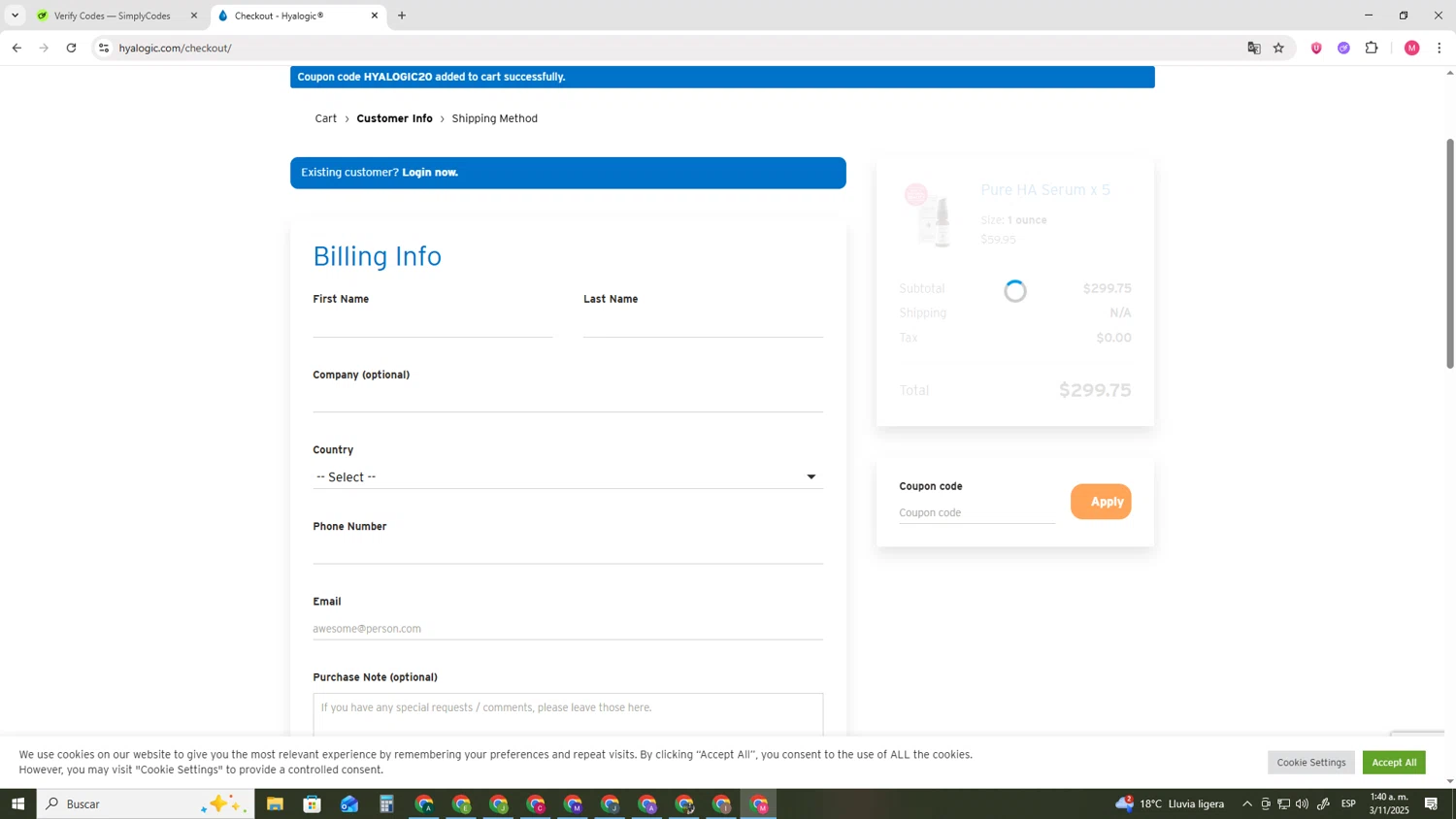
Task: Focus the Company (optional) field
Action: pos(568,400)
